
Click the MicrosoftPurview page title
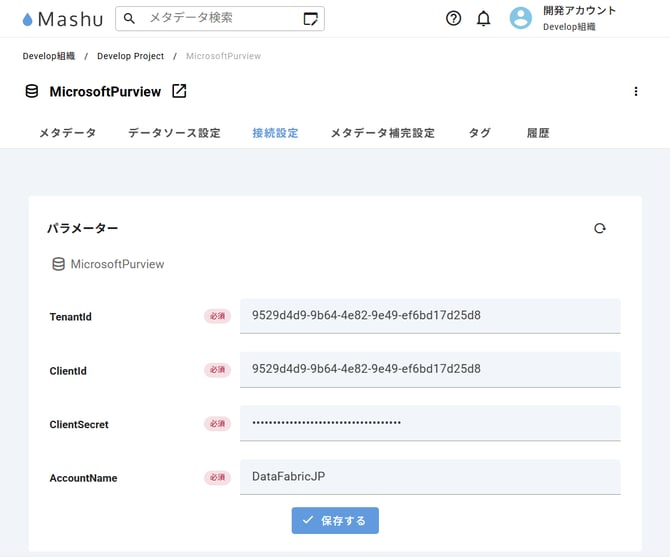[x=105, y=91]
